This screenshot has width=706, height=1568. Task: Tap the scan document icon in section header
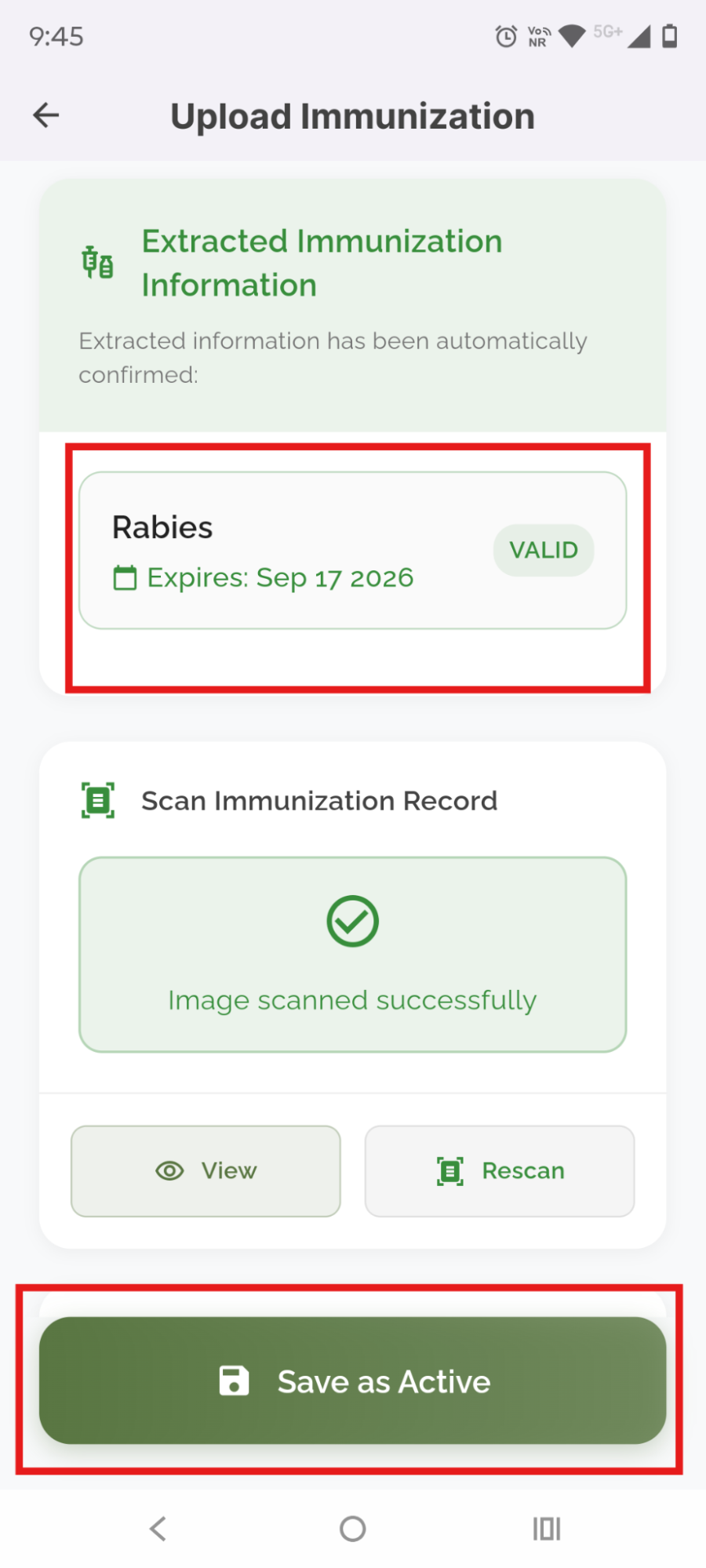click(x=98, y=800)
